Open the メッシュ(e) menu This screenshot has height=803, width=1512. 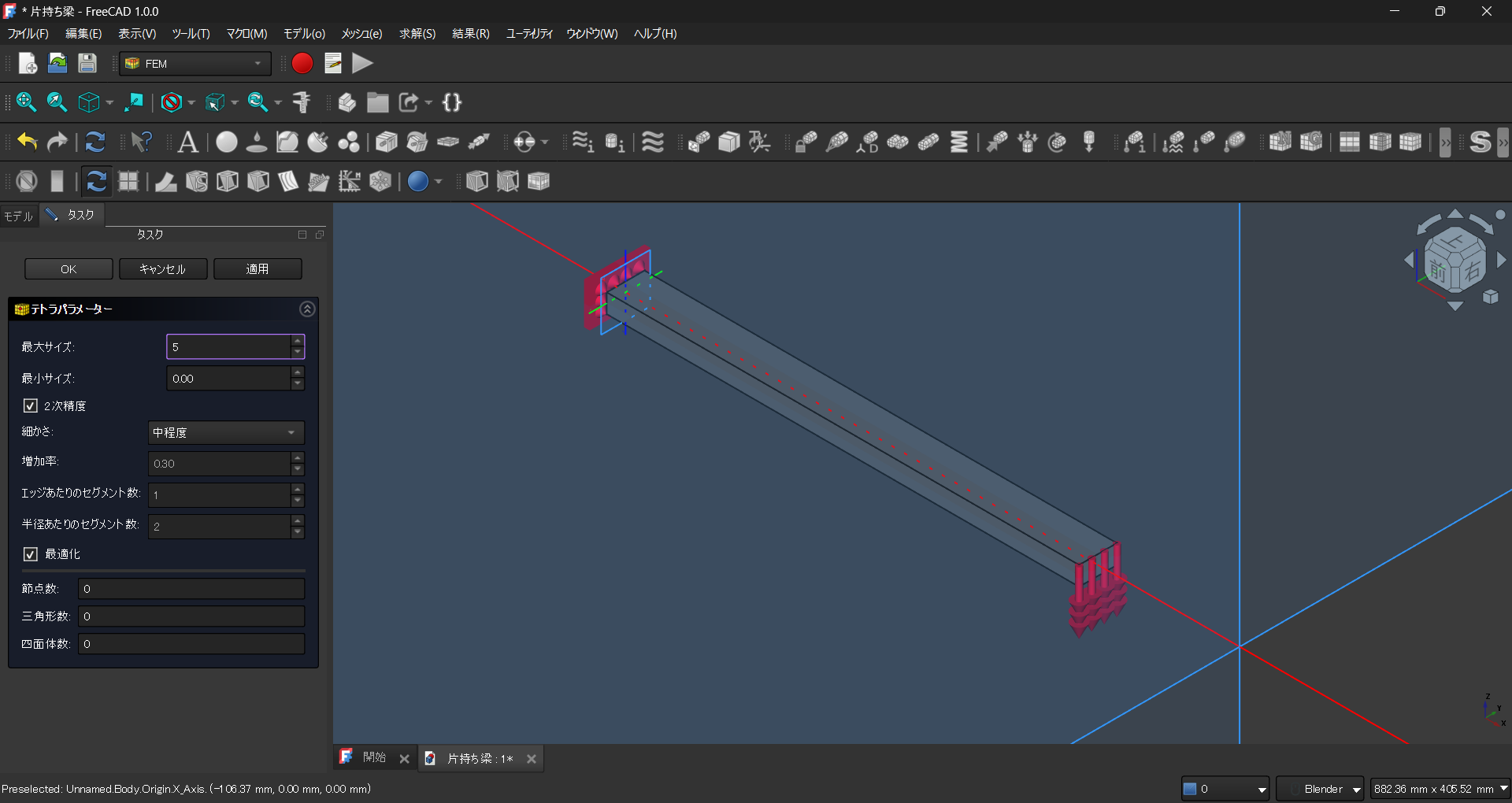361,34
